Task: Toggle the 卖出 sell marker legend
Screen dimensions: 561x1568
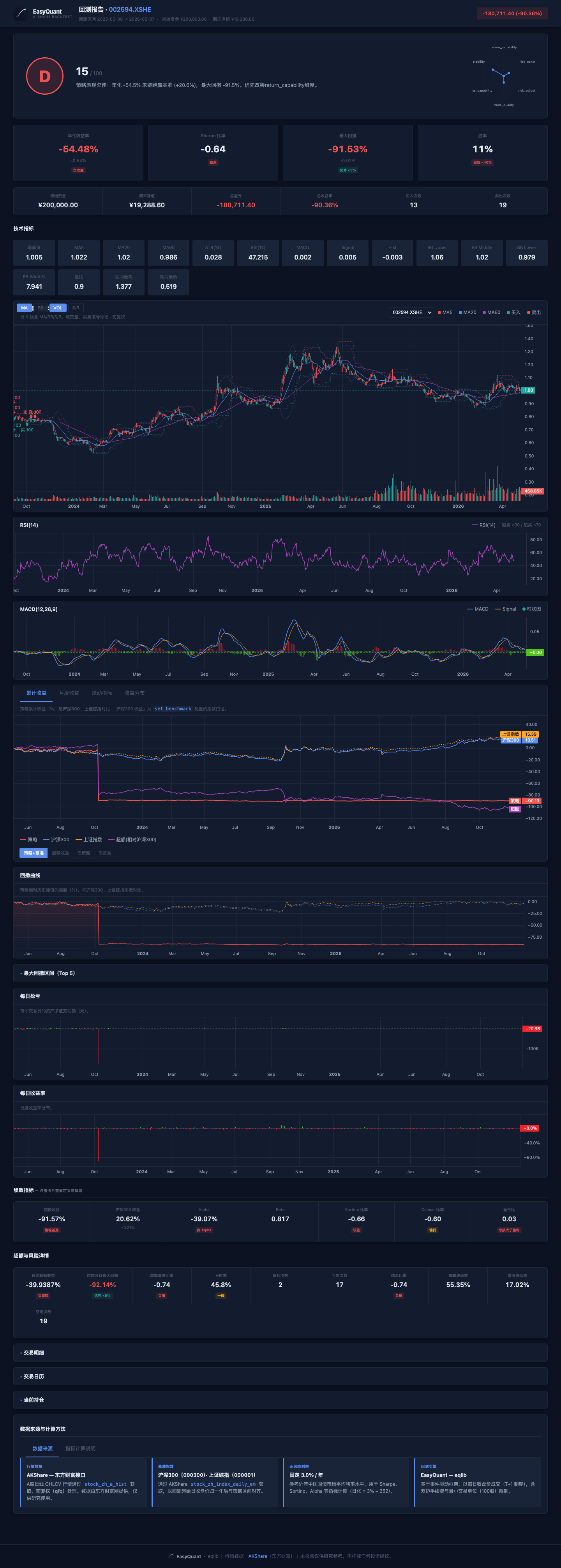Action: point(534,312)
